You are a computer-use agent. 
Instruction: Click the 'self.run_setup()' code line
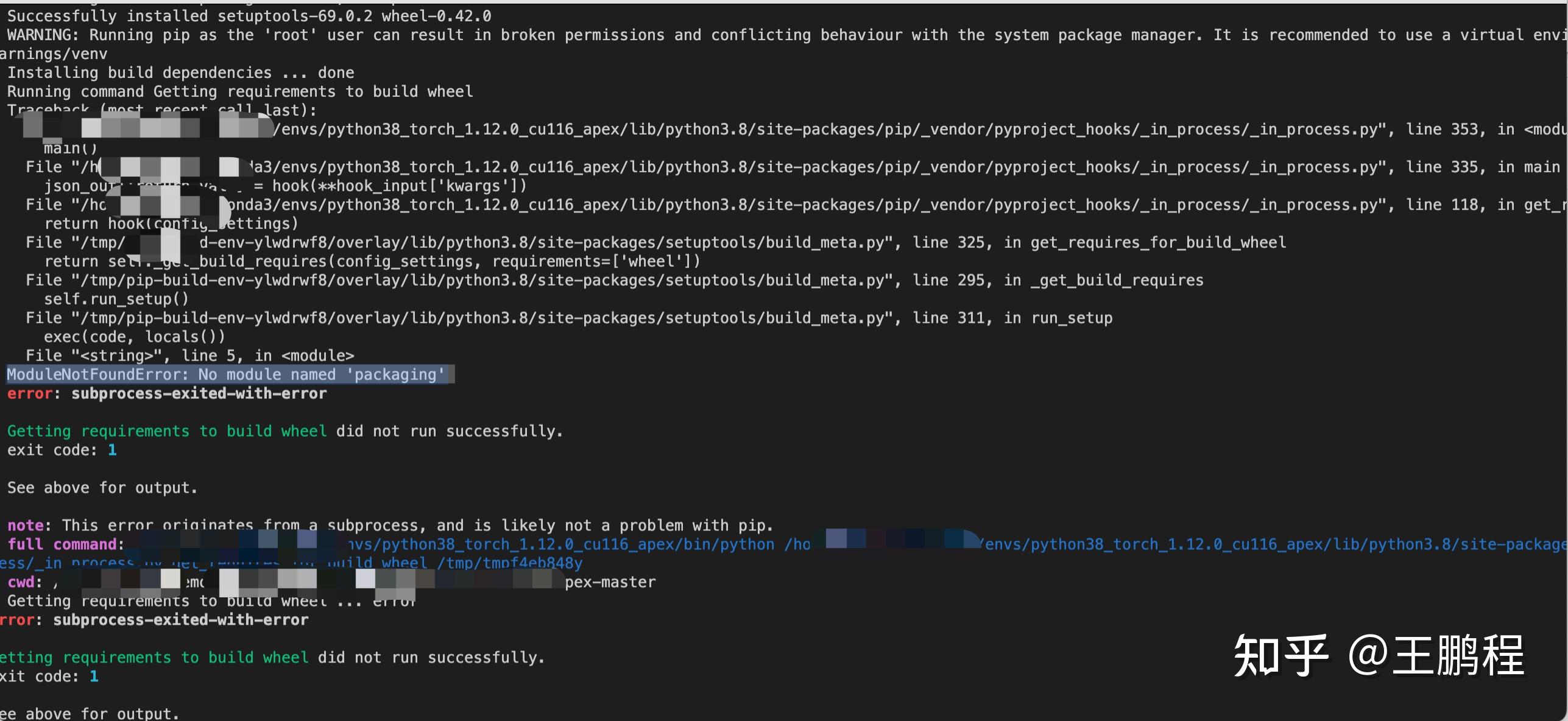pos(116,299)
